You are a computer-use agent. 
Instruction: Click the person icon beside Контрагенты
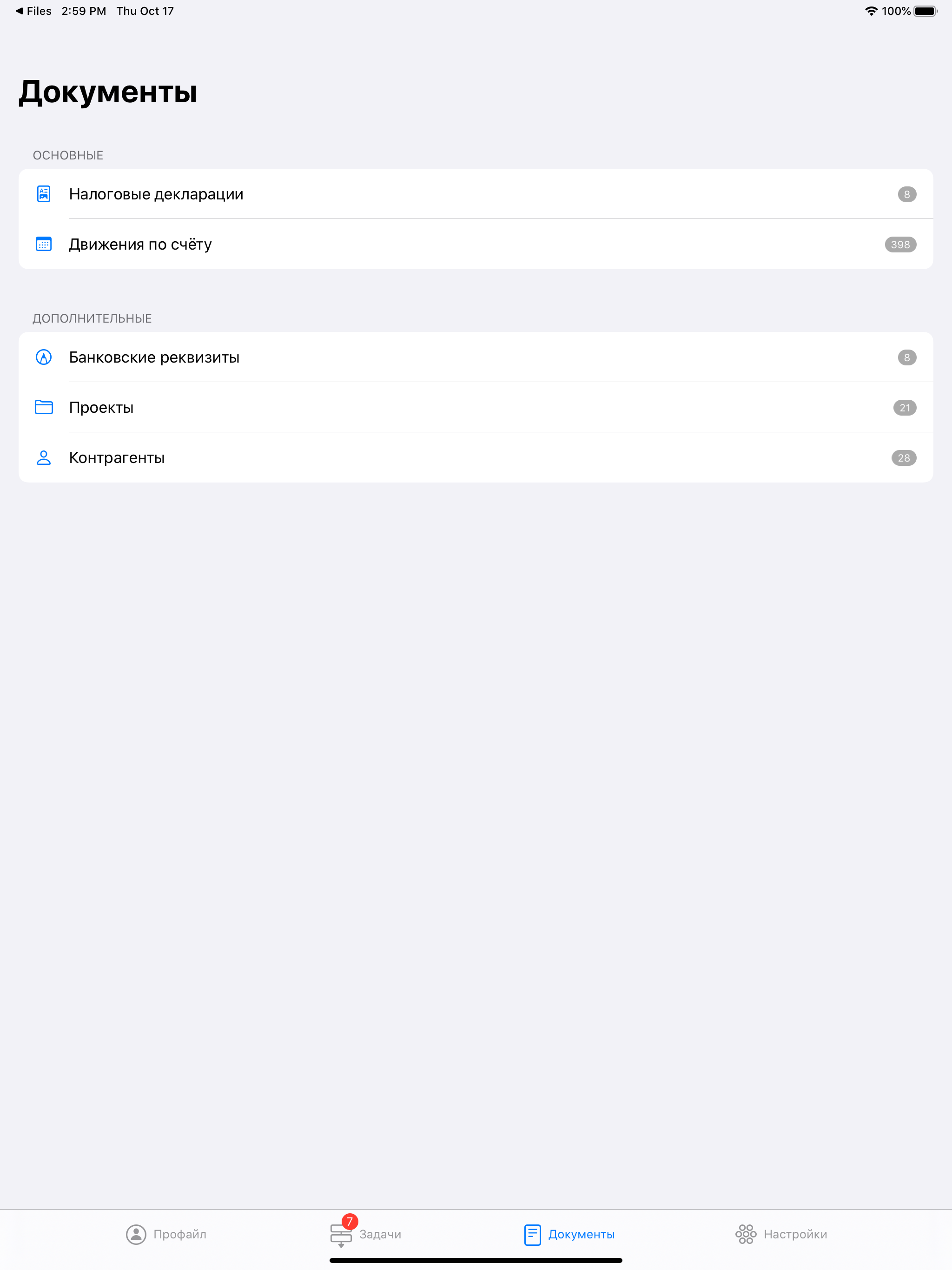click(x=44, y=457)
